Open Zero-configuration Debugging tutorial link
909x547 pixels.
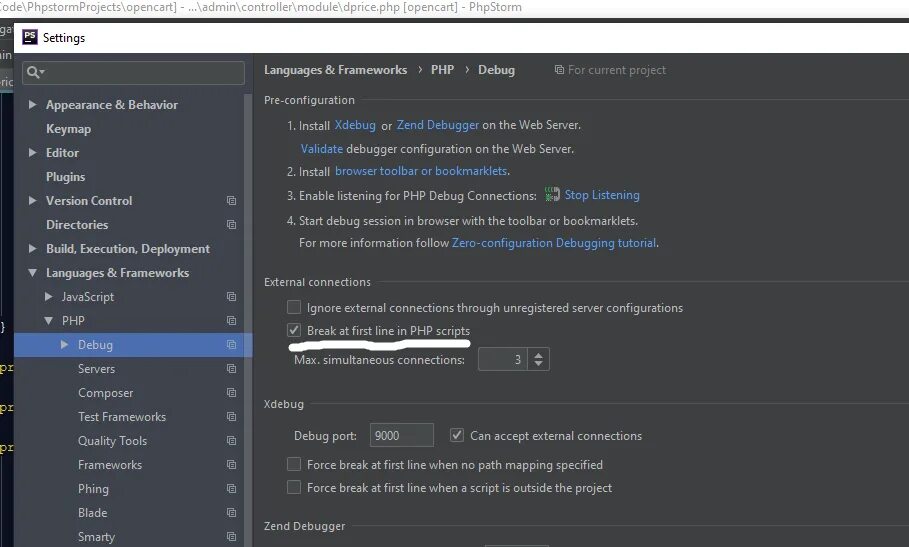click(x=554, y=243)
